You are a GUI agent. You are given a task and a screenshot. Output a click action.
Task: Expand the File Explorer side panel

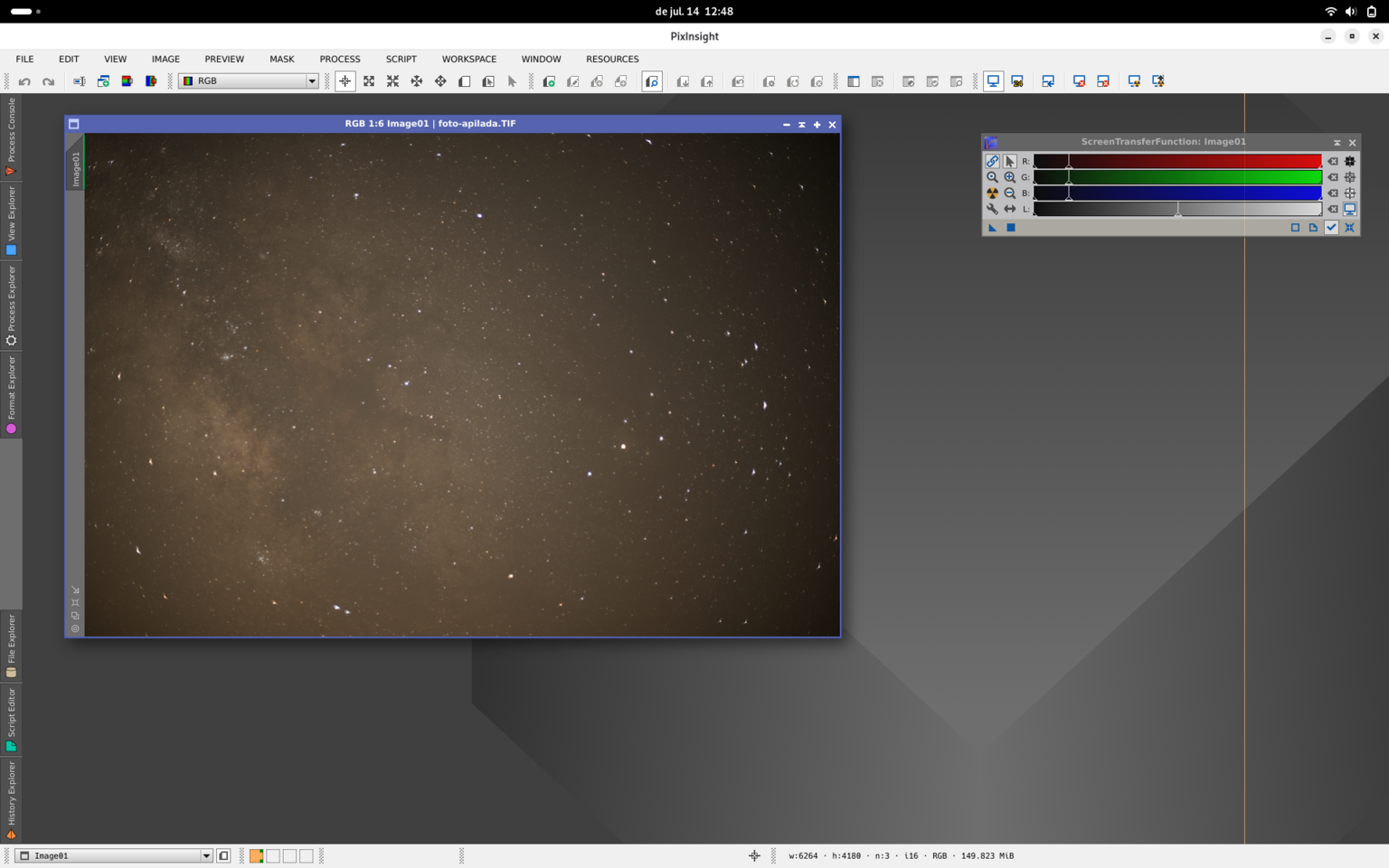point(11,646)
